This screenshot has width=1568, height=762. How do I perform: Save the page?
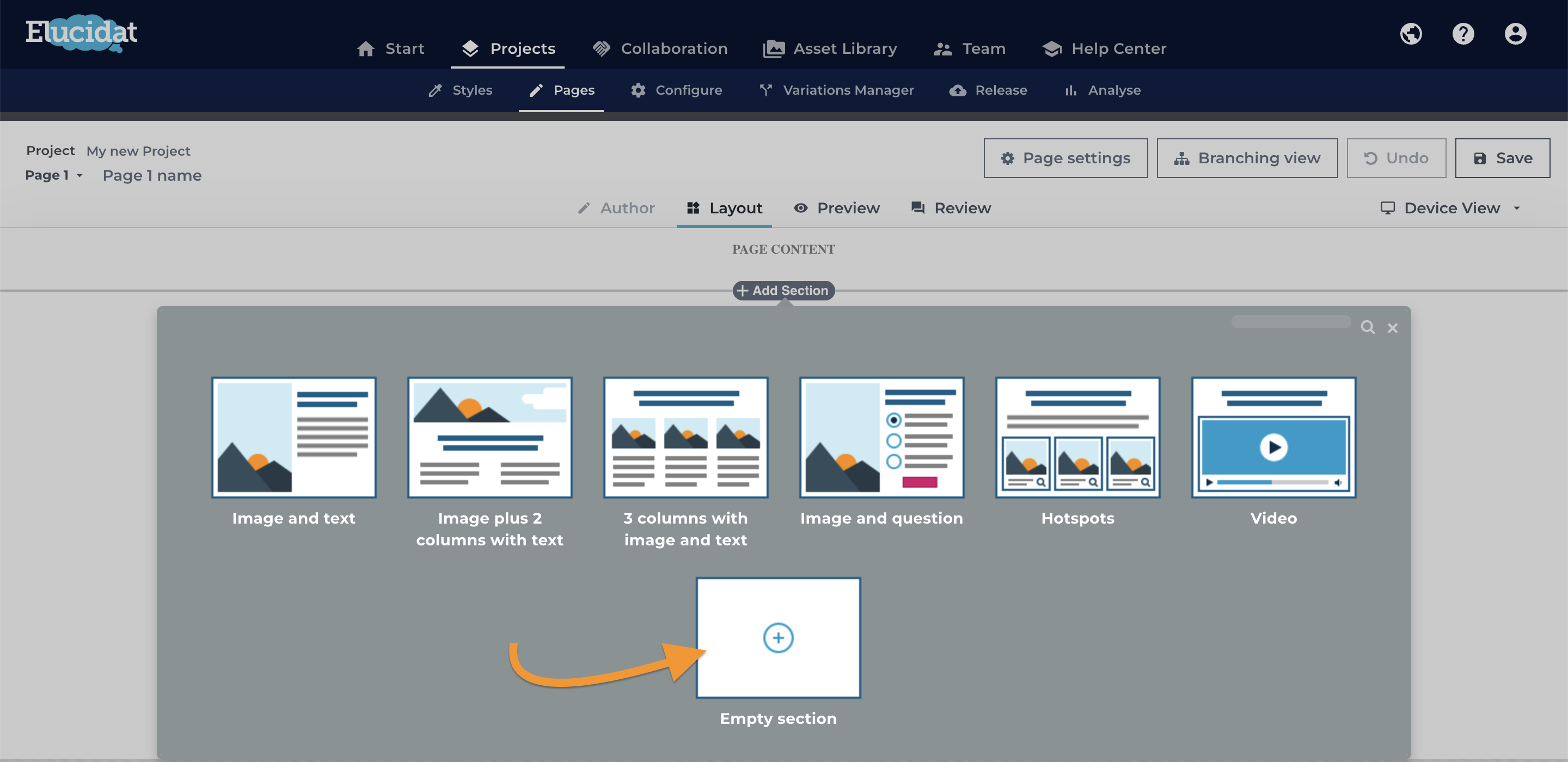tap(1502, 158)
